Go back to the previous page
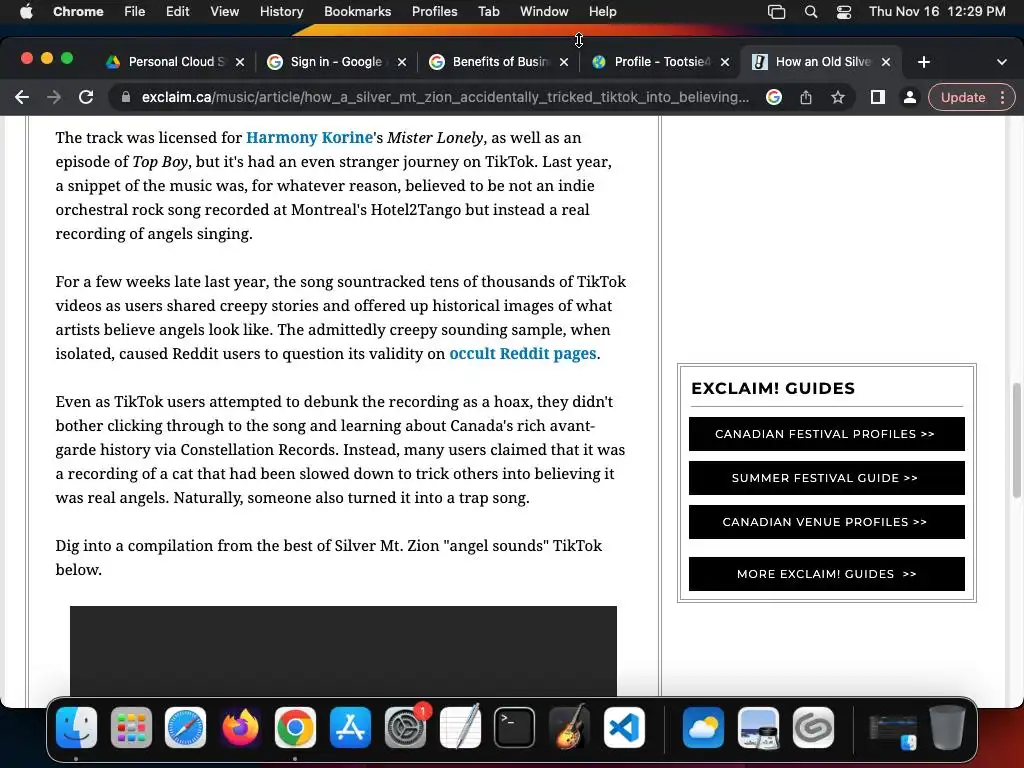This screenshot has width=1024, height=768. (22, 97)
